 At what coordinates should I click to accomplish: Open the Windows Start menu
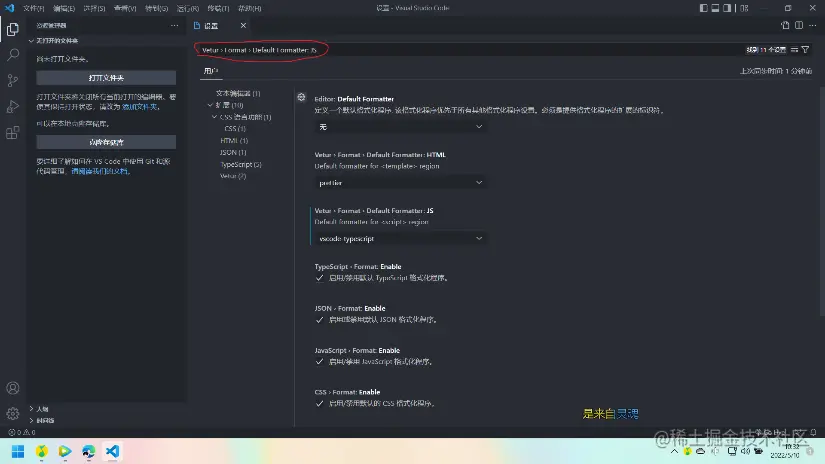(x=18, y=451)
